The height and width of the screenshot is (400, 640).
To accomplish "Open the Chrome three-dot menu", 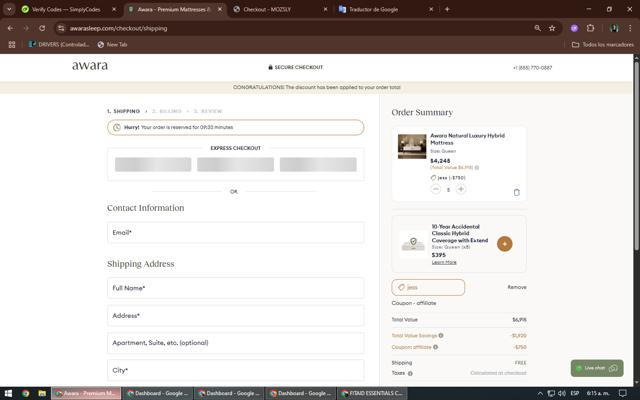I will (630, 28).
